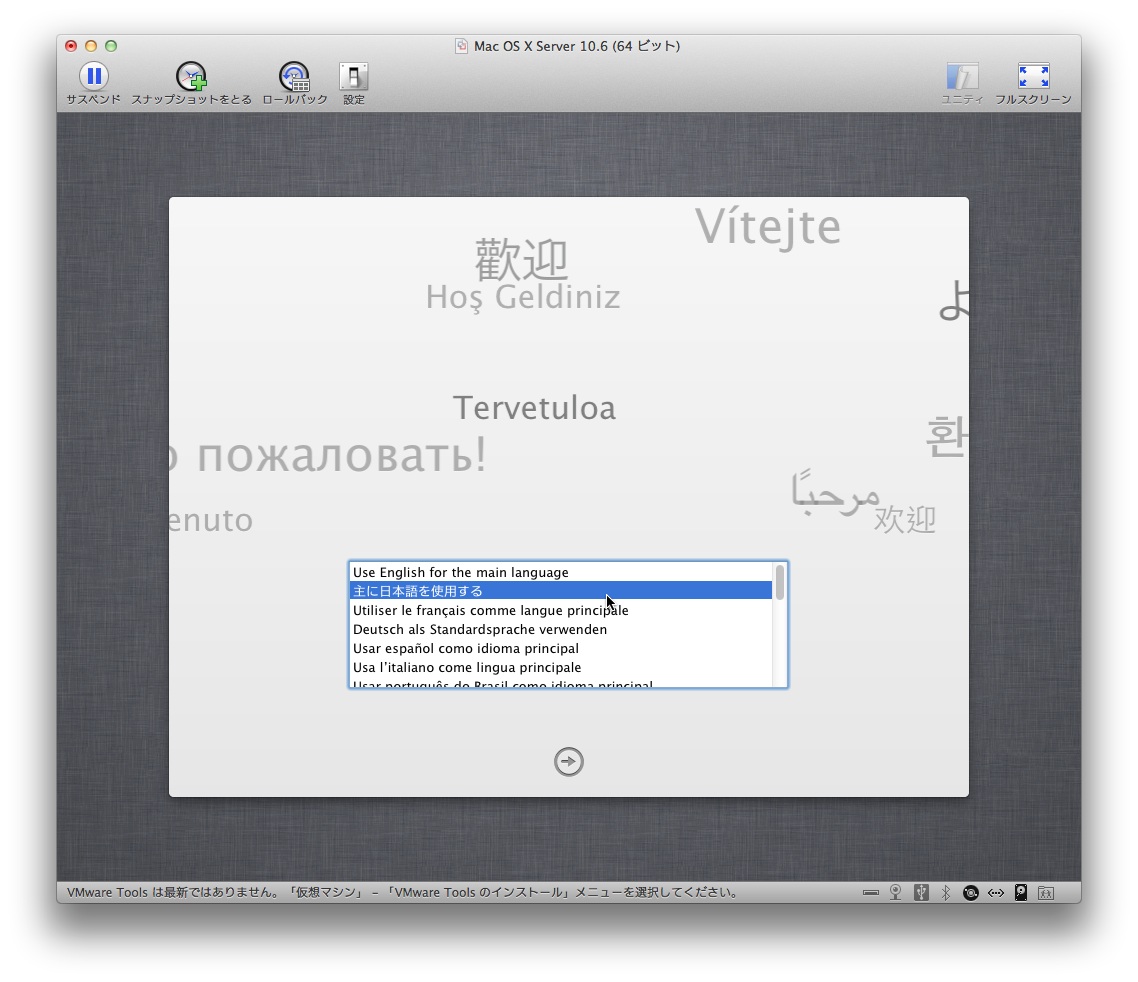Minimize the window with yellow button
Screen dimensions: 1138x982
tap(91, 46)
